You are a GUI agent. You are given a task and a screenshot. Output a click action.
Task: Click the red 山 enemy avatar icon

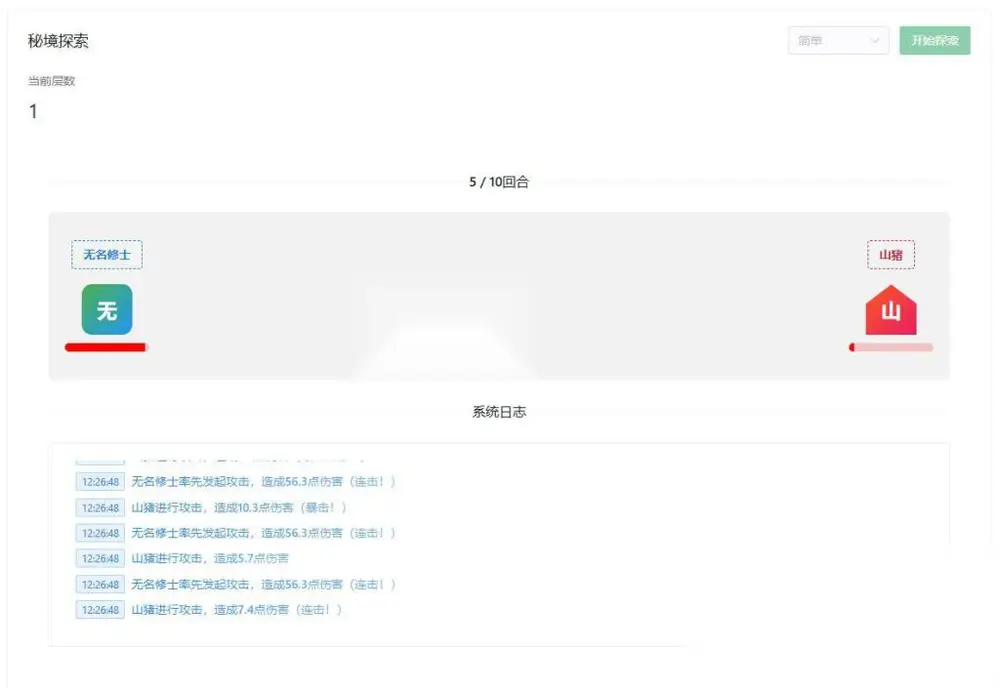click(890, 310)
